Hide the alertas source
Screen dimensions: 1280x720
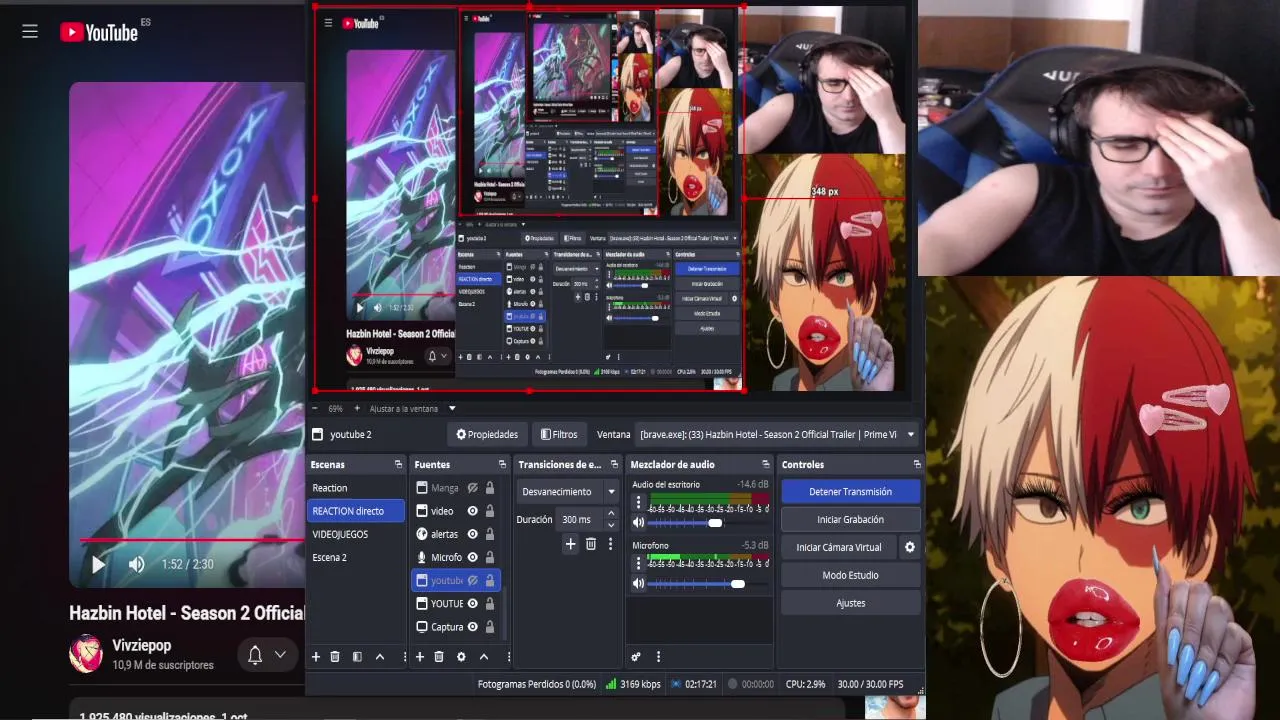(x=472, y=534)
